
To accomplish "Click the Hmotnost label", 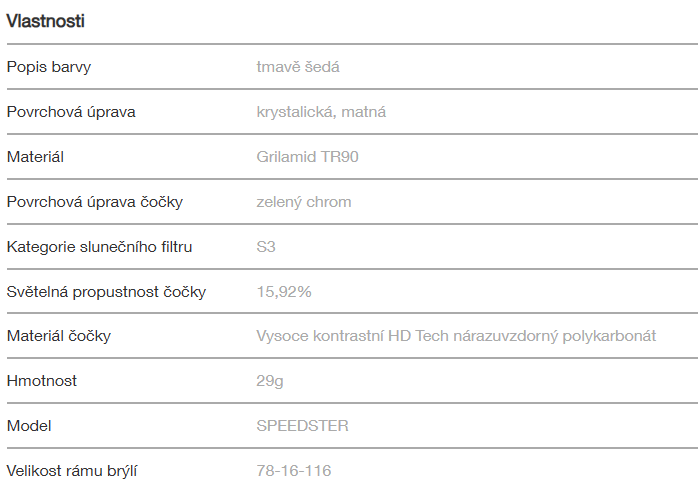I will coord(42,381).
